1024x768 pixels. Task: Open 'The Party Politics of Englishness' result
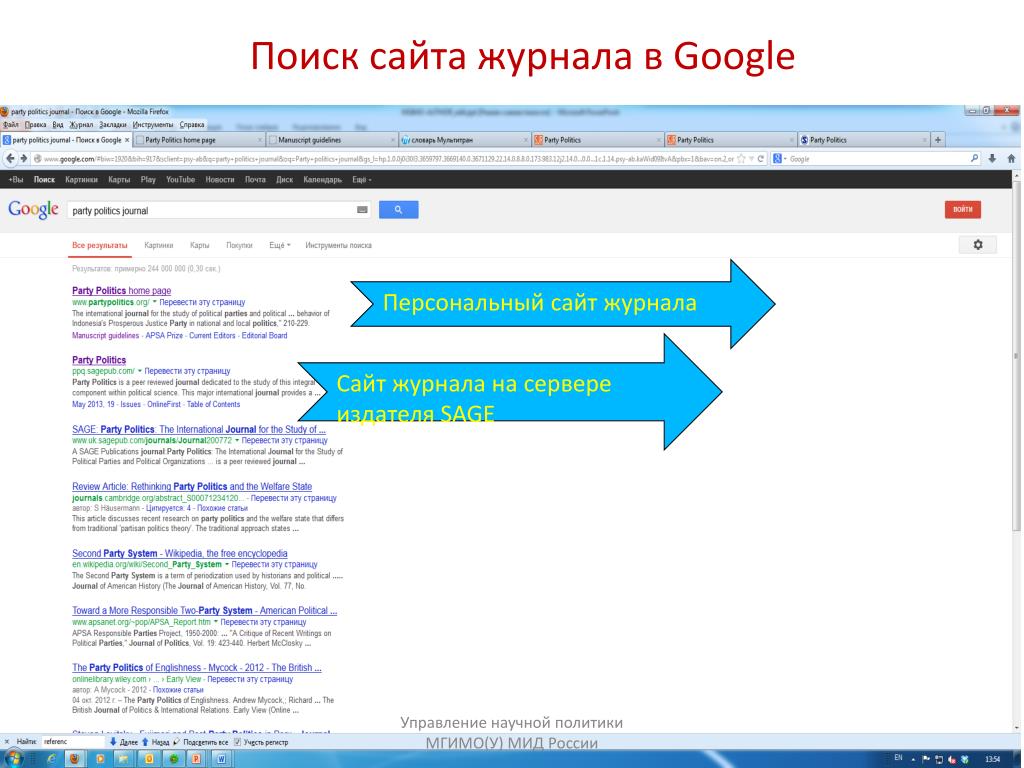pos(197,667)
